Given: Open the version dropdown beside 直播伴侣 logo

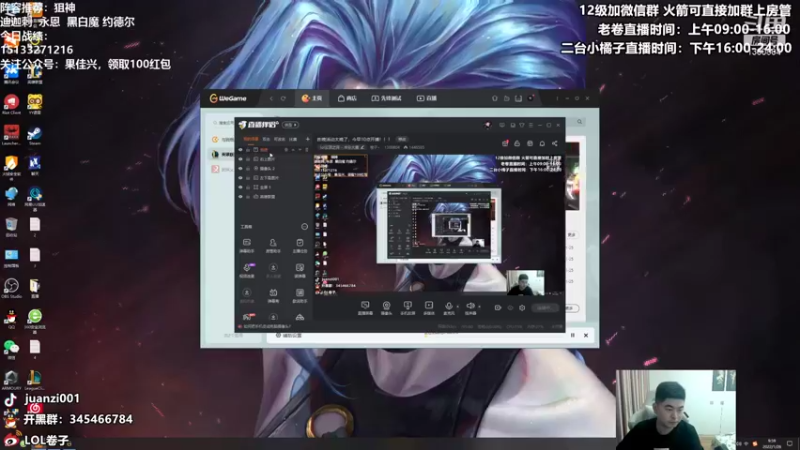Looking at the screenshot, I should [x=291, y=125].
